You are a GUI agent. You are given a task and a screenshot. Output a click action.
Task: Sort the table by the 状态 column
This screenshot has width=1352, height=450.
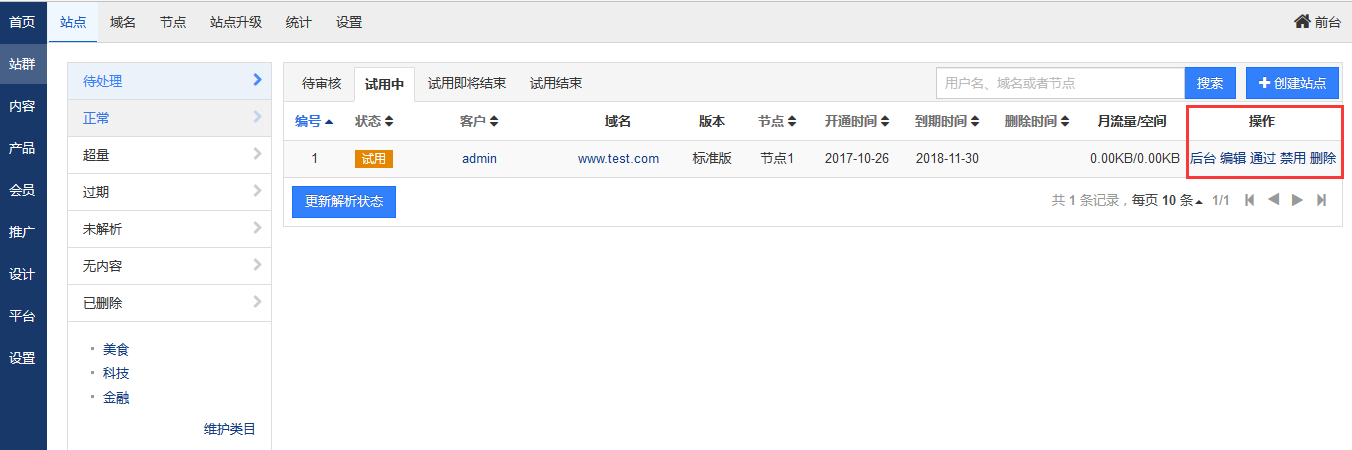click(x=374, y=121)
